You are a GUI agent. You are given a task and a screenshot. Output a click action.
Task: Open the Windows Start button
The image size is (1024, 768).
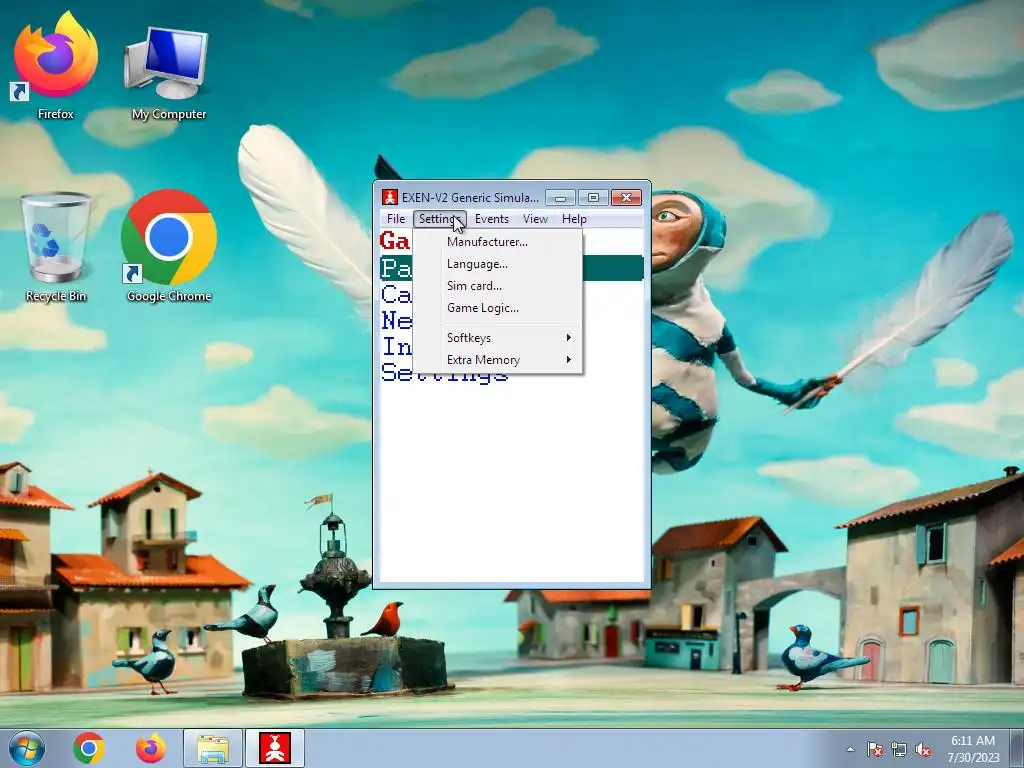27,748
